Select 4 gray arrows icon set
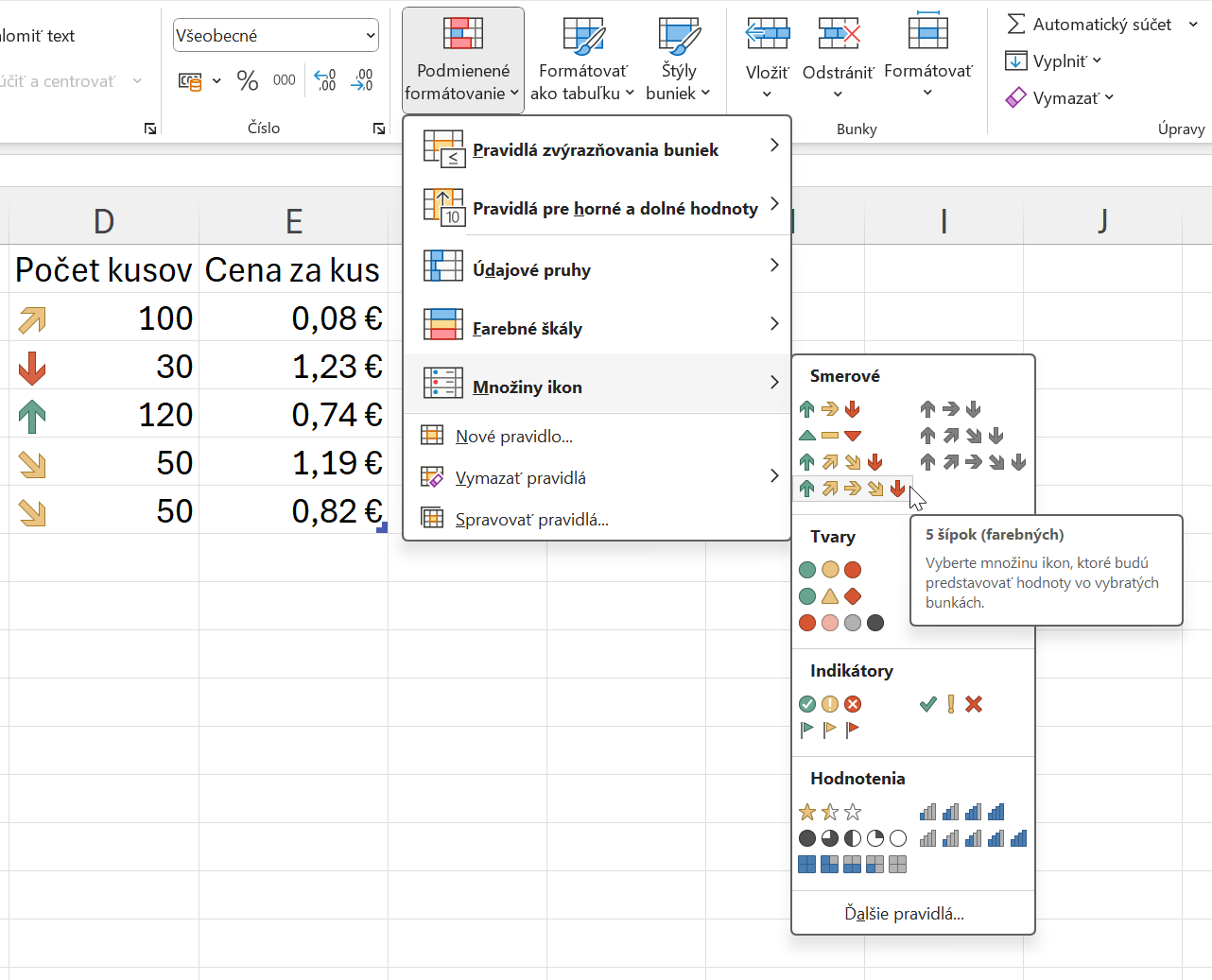This screenshot has width=1212, height=980. point(961,436)
